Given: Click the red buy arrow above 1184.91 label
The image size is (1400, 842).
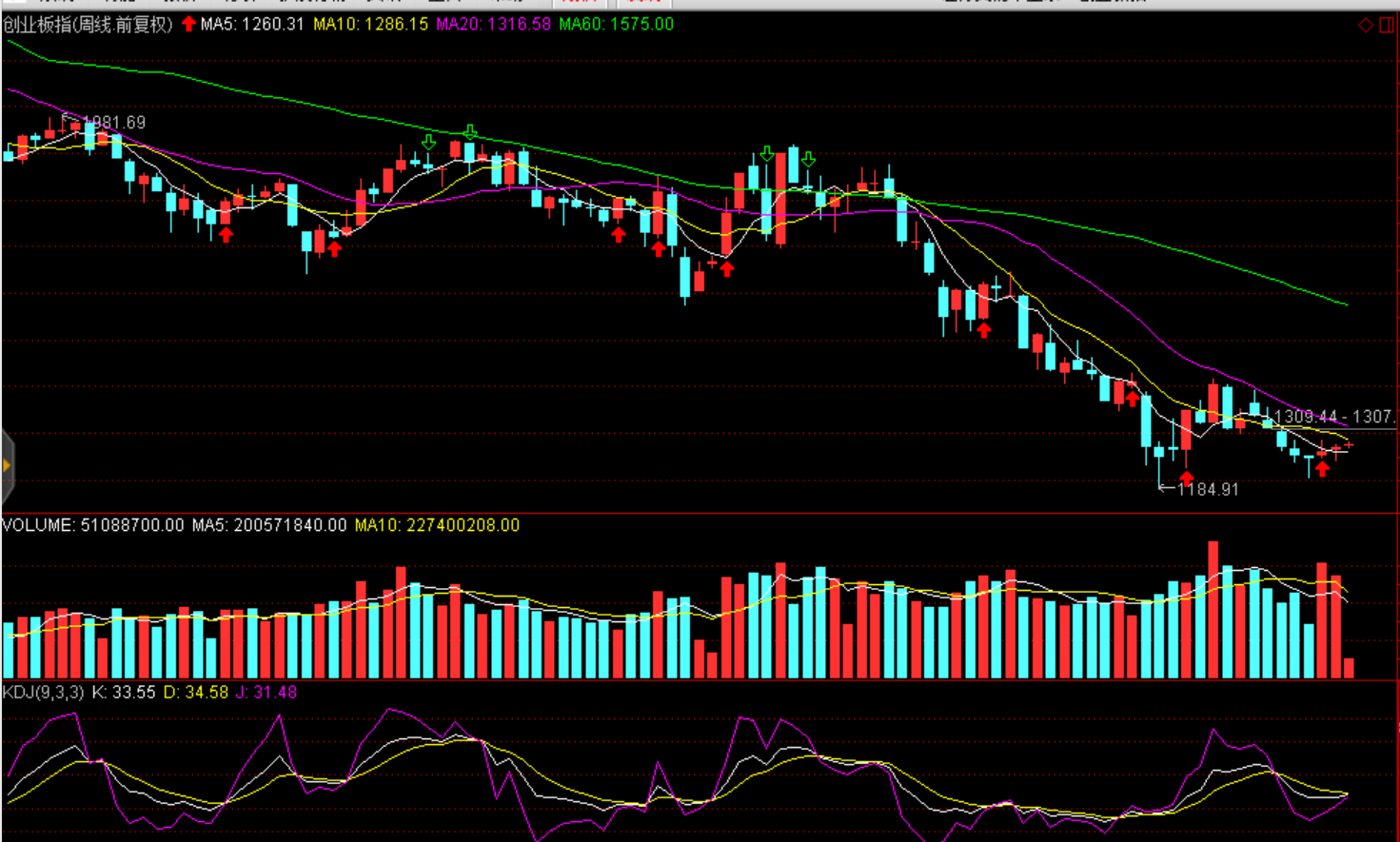Looking at the screenshot, I should point(1186,477).
